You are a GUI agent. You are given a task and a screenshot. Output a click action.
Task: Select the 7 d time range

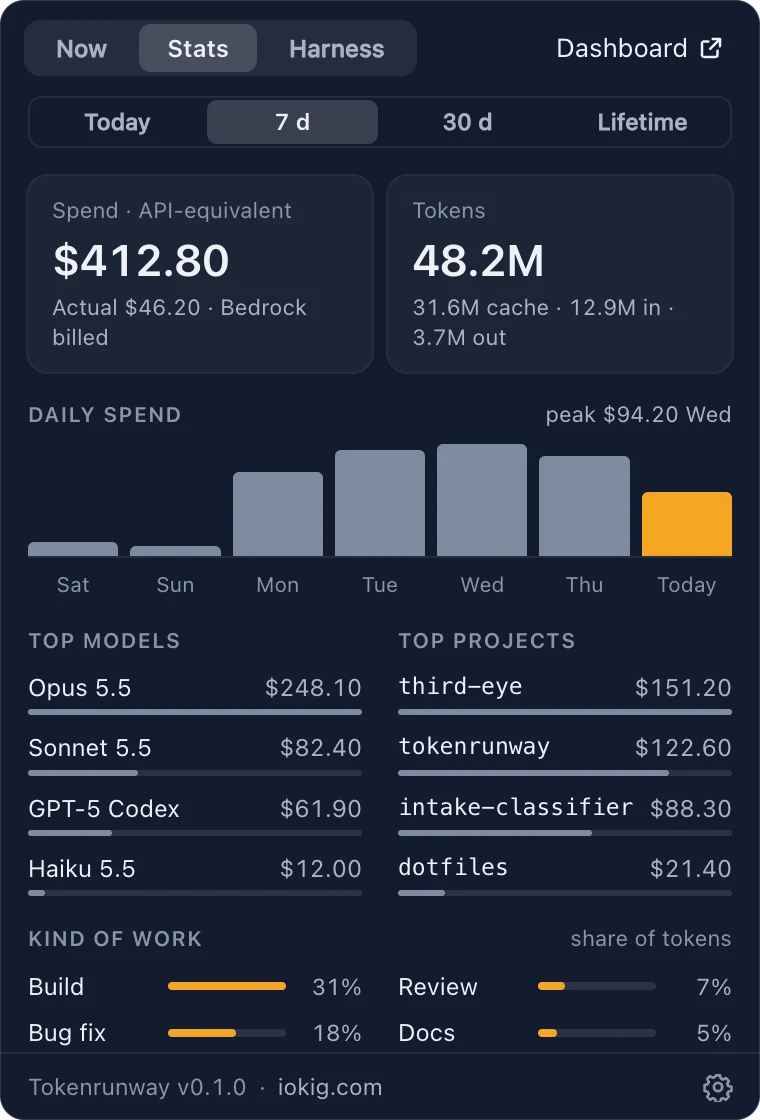pos(292,122)
